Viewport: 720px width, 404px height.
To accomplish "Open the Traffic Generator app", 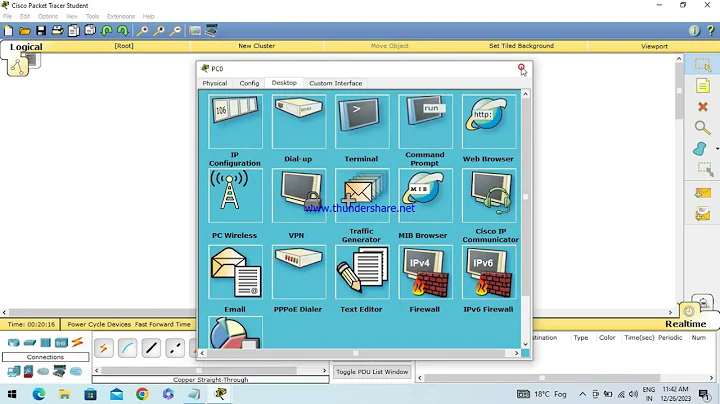I will coord(362,196).
